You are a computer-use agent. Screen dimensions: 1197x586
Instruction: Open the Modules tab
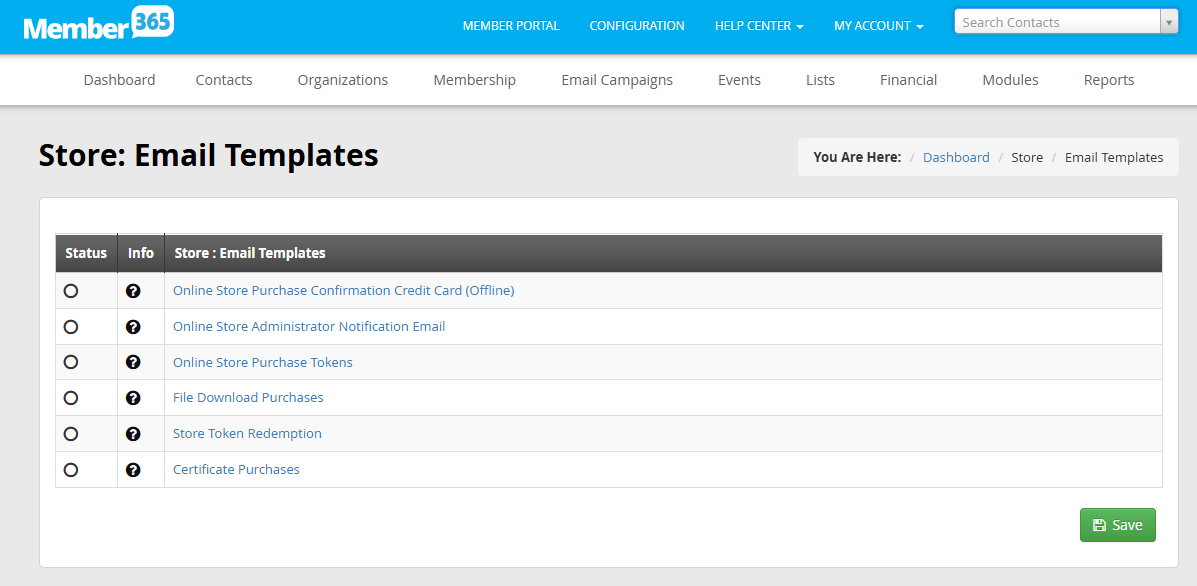click(1010, 79)
